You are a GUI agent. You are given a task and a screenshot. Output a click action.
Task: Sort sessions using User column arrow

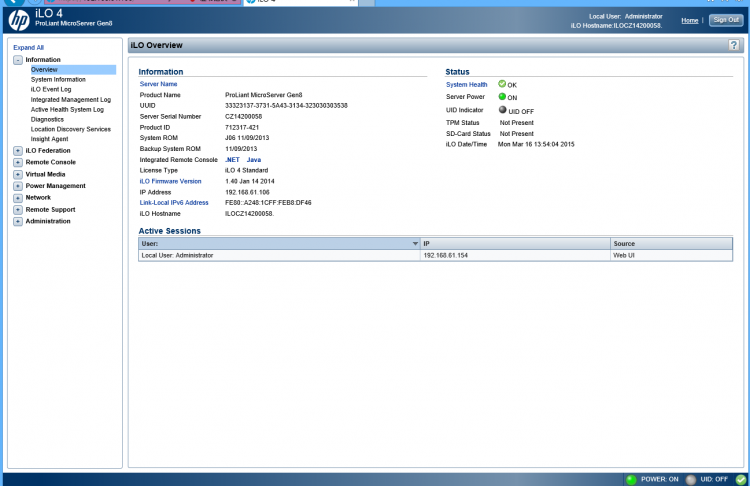point(415,243)
